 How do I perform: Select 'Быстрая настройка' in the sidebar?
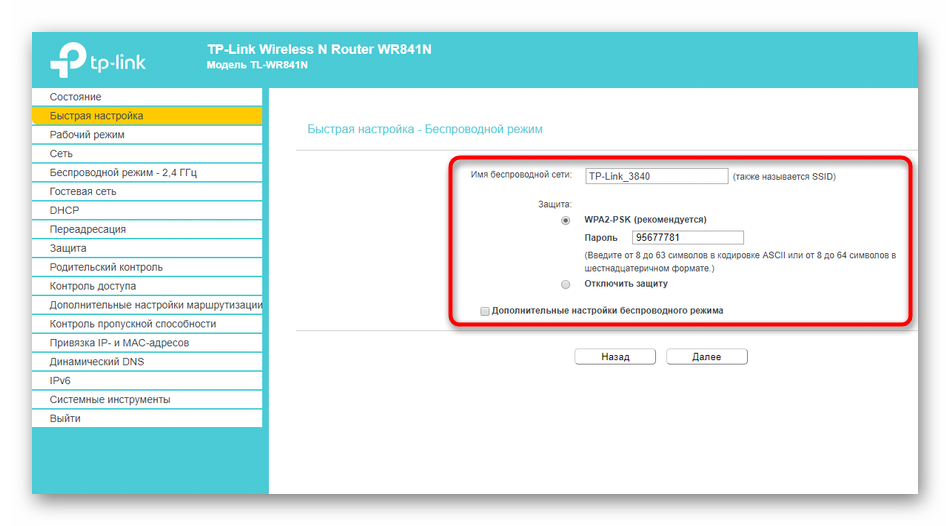coord(96,116)
